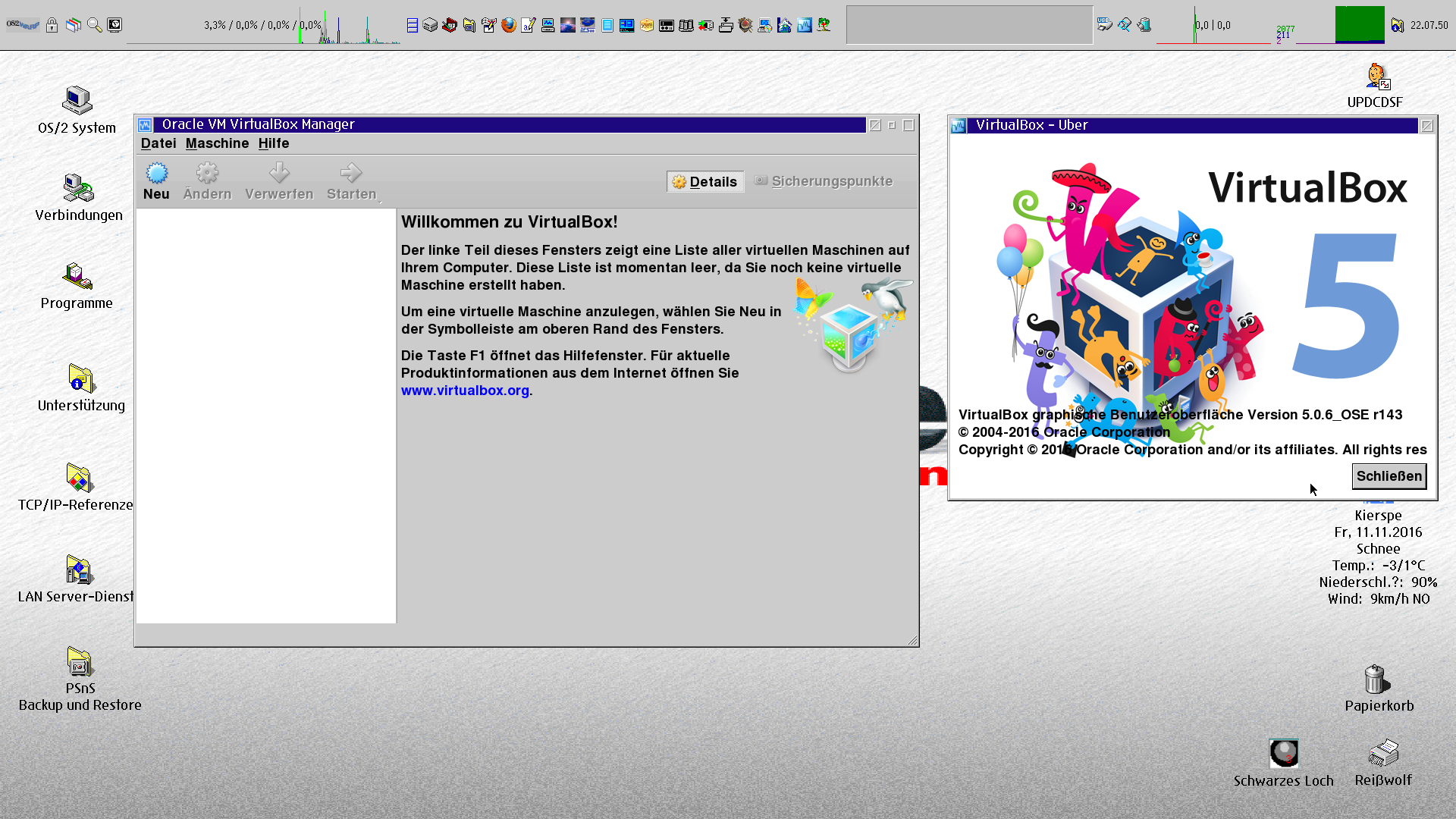Open the Datei menu
1456x819 pixels.
(158, 143)
